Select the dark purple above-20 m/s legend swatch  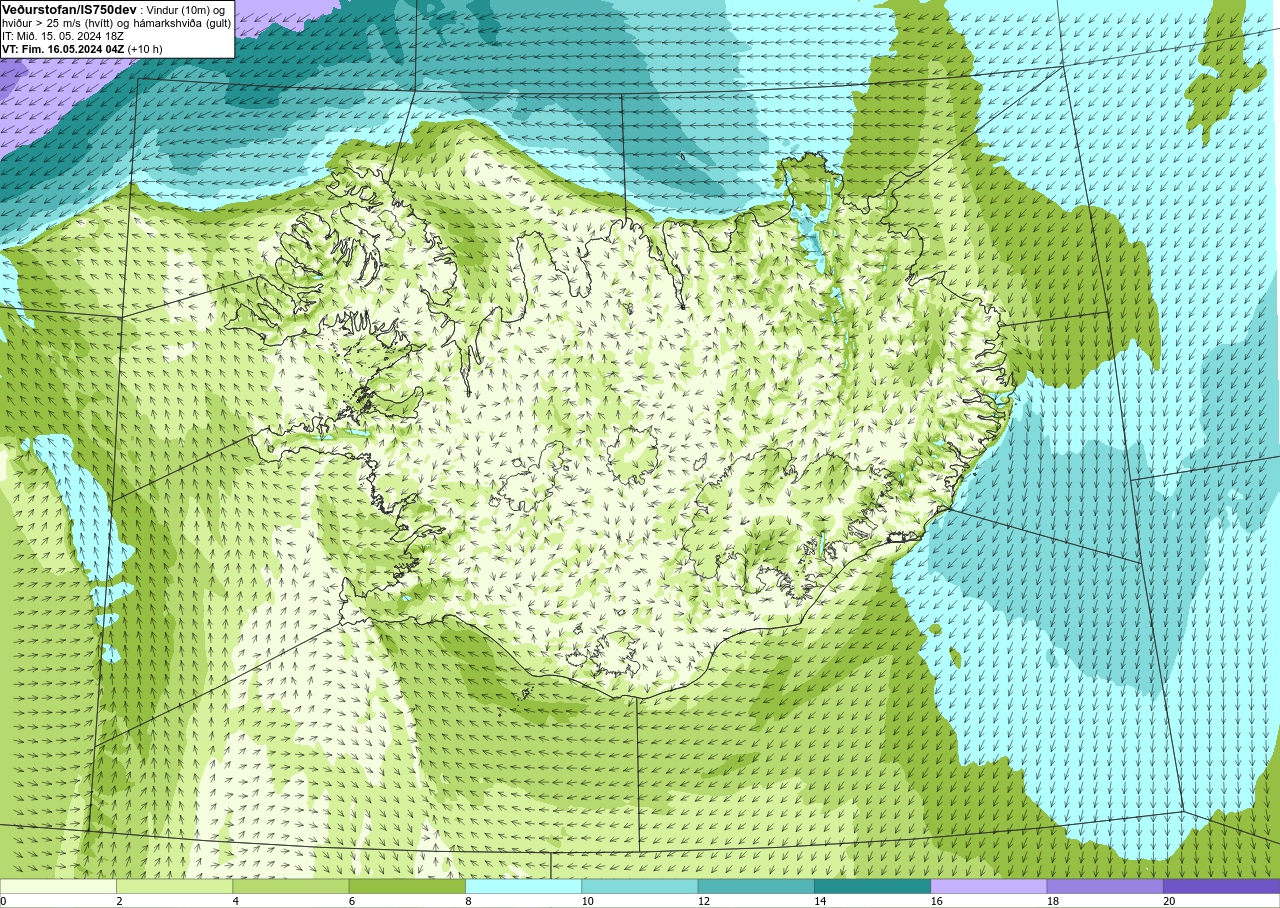coord(1221,886)
